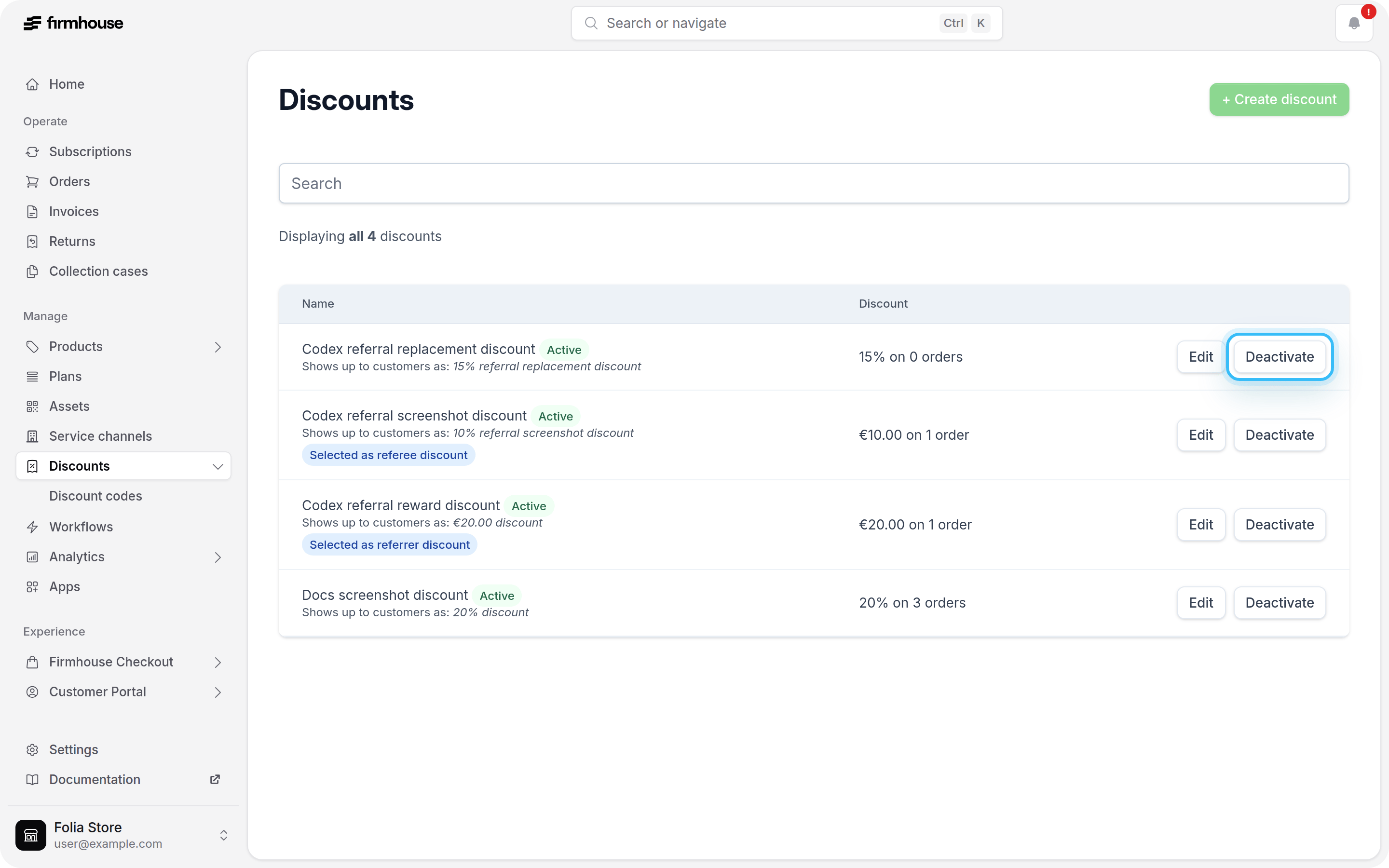
Task: Click the Workflows lightning bolt icon
Action: click(32, 527)
